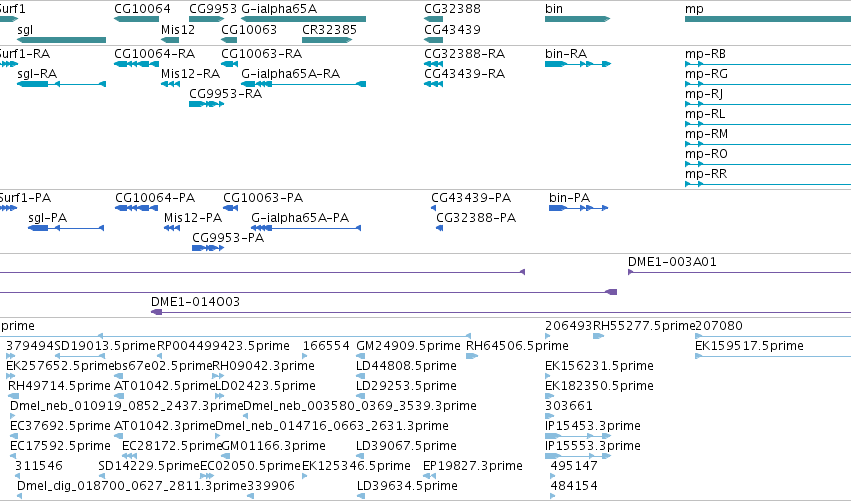Viewport: 851px width, 501px height.
Task: Select transcript sgl-RA
Action: pos(61,84)
